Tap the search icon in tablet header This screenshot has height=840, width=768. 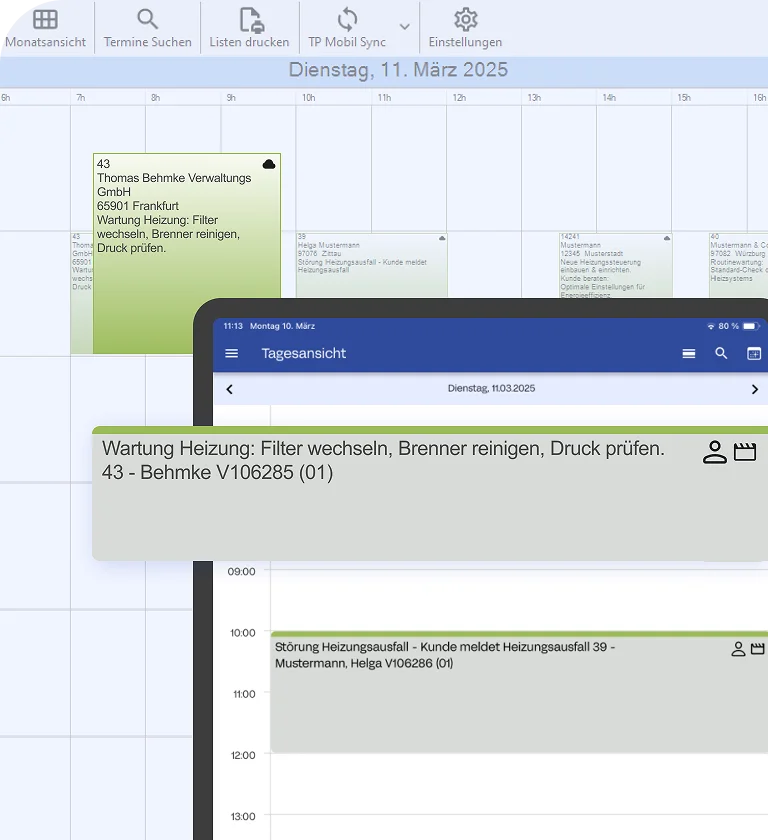click(721, 354)
